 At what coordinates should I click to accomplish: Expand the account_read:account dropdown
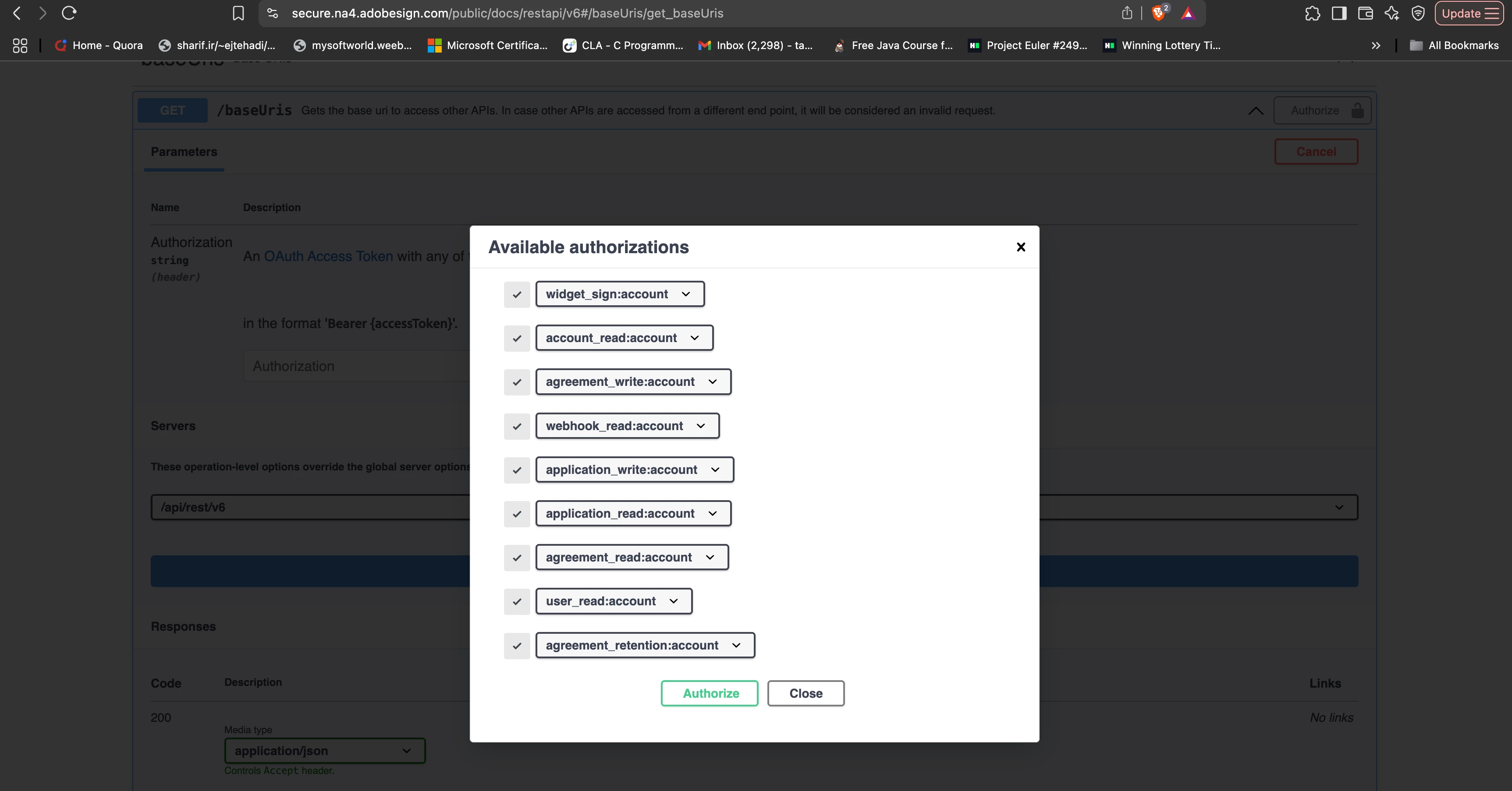[624, 338]
